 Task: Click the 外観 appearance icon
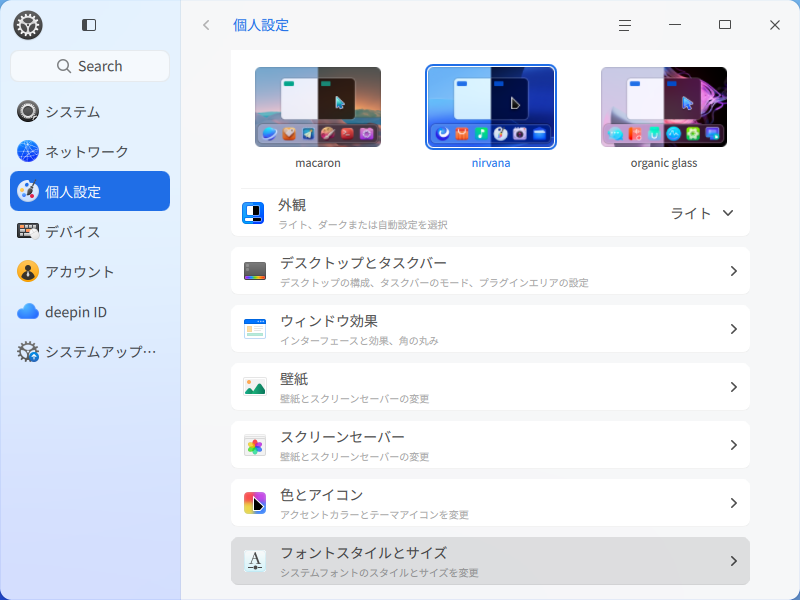click(x=253, y=213)
